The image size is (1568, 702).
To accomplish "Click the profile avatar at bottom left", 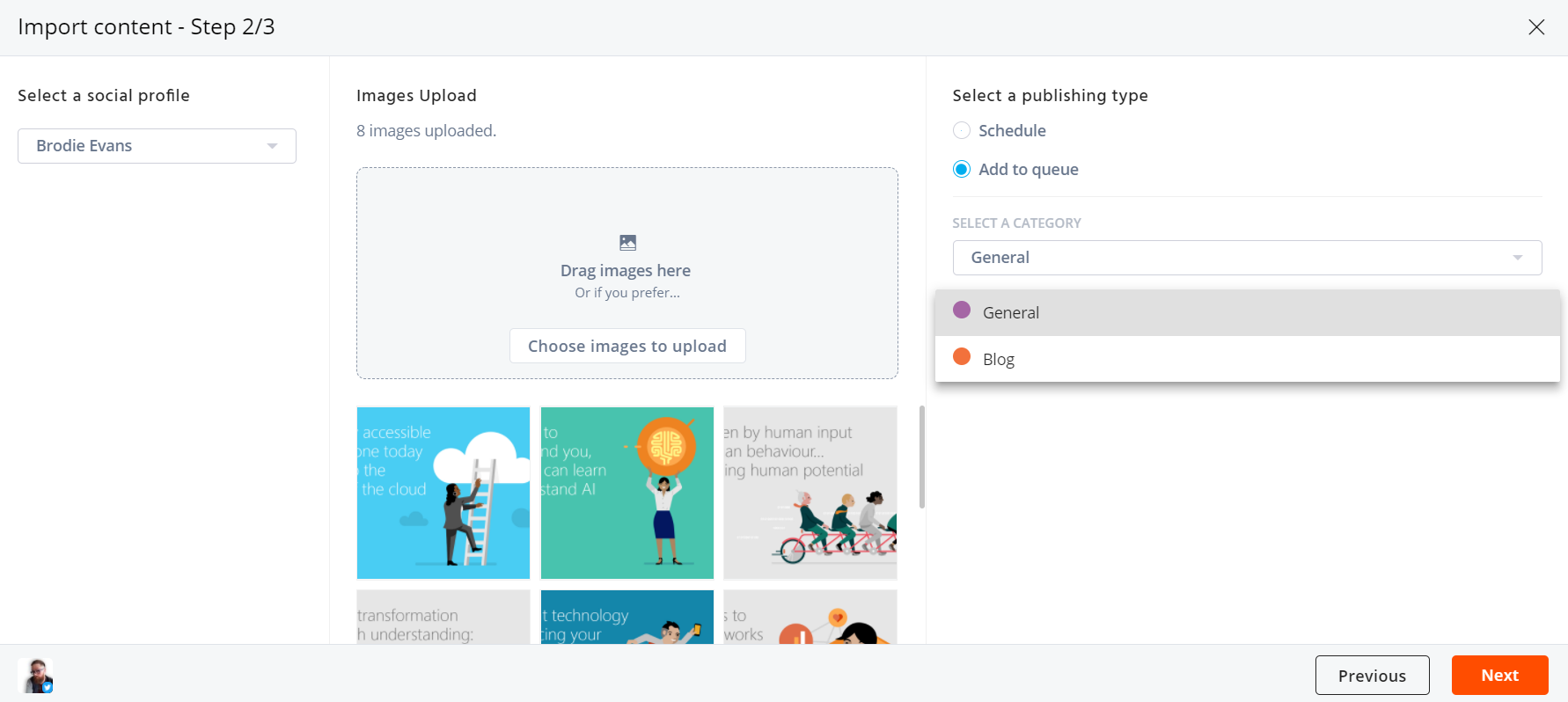I will (x=36, y=676).
